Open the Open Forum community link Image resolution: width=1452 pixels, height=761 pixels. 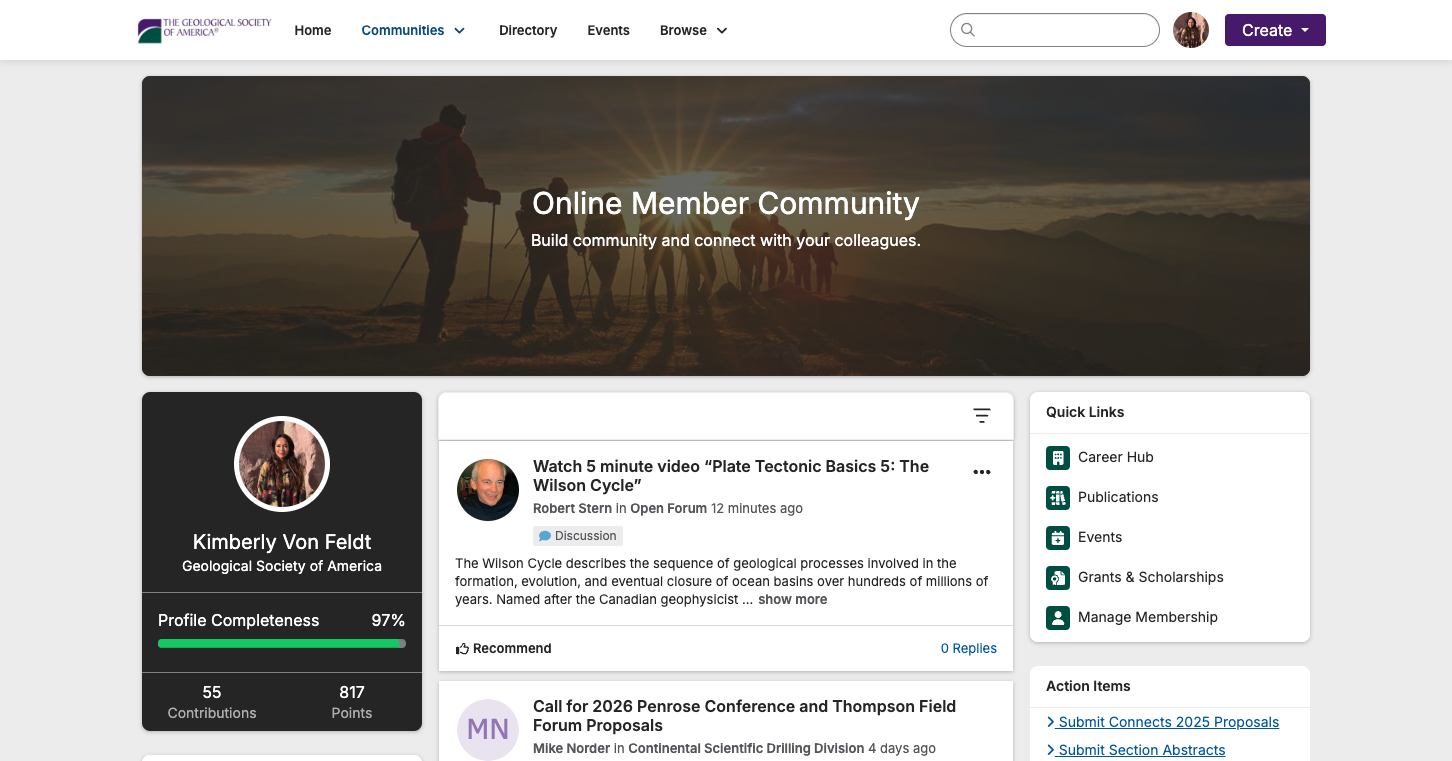click(668, 508)
